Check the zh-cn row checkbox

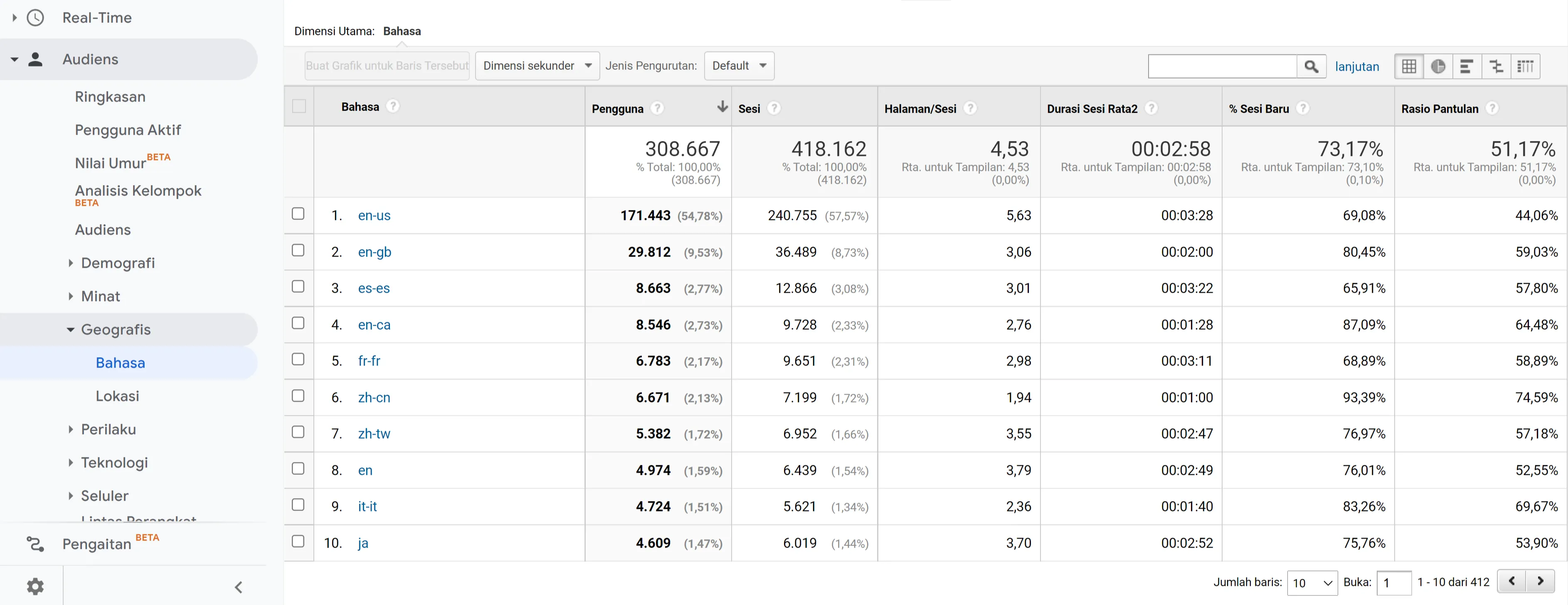pos(298,395)
